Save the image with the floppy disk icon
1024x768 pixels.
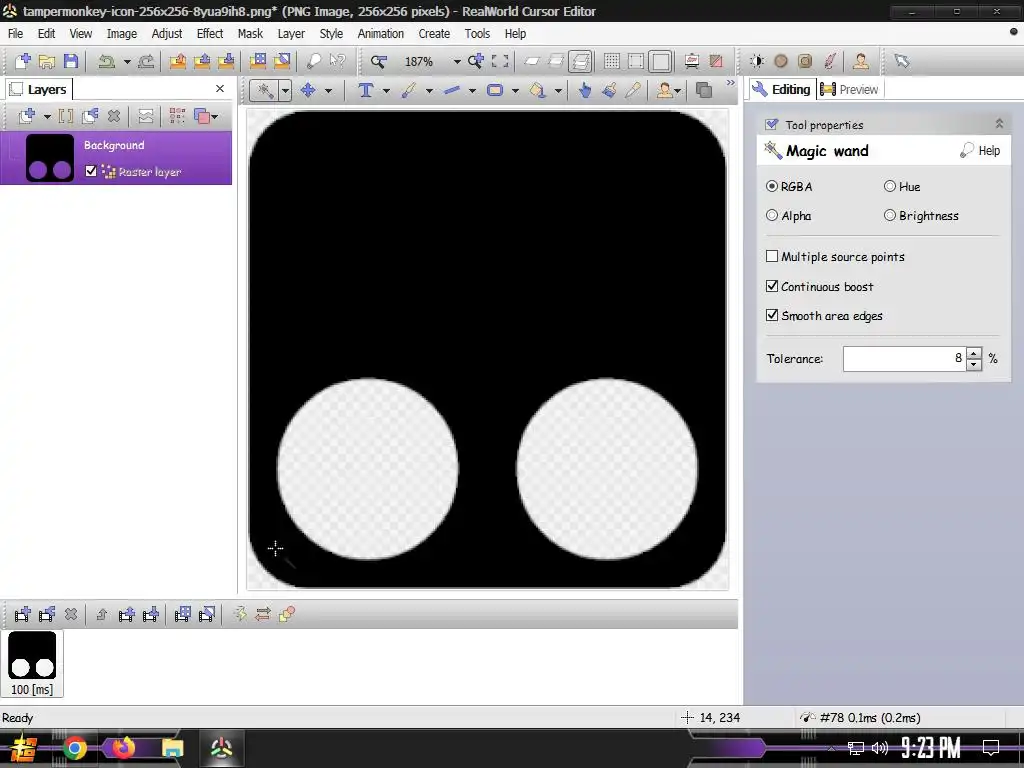click(x=71, y=61)
